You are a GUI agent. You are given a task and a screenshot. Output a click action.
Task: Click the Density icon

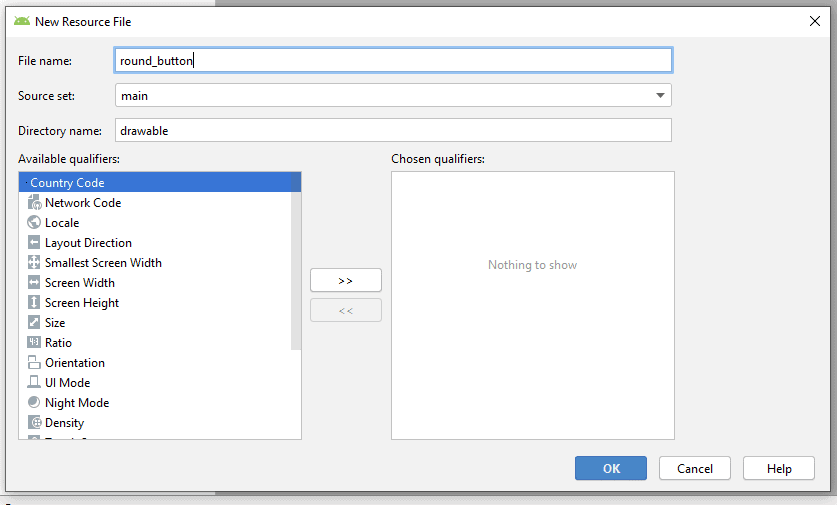35,423
